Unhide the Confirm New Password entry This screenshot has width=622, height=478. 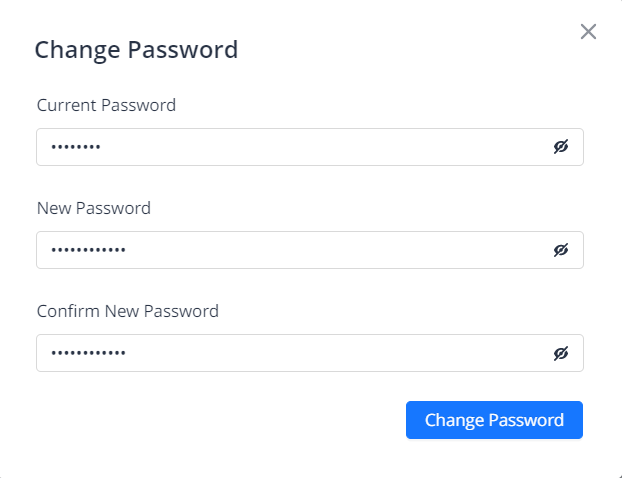(x=561, y=353)
